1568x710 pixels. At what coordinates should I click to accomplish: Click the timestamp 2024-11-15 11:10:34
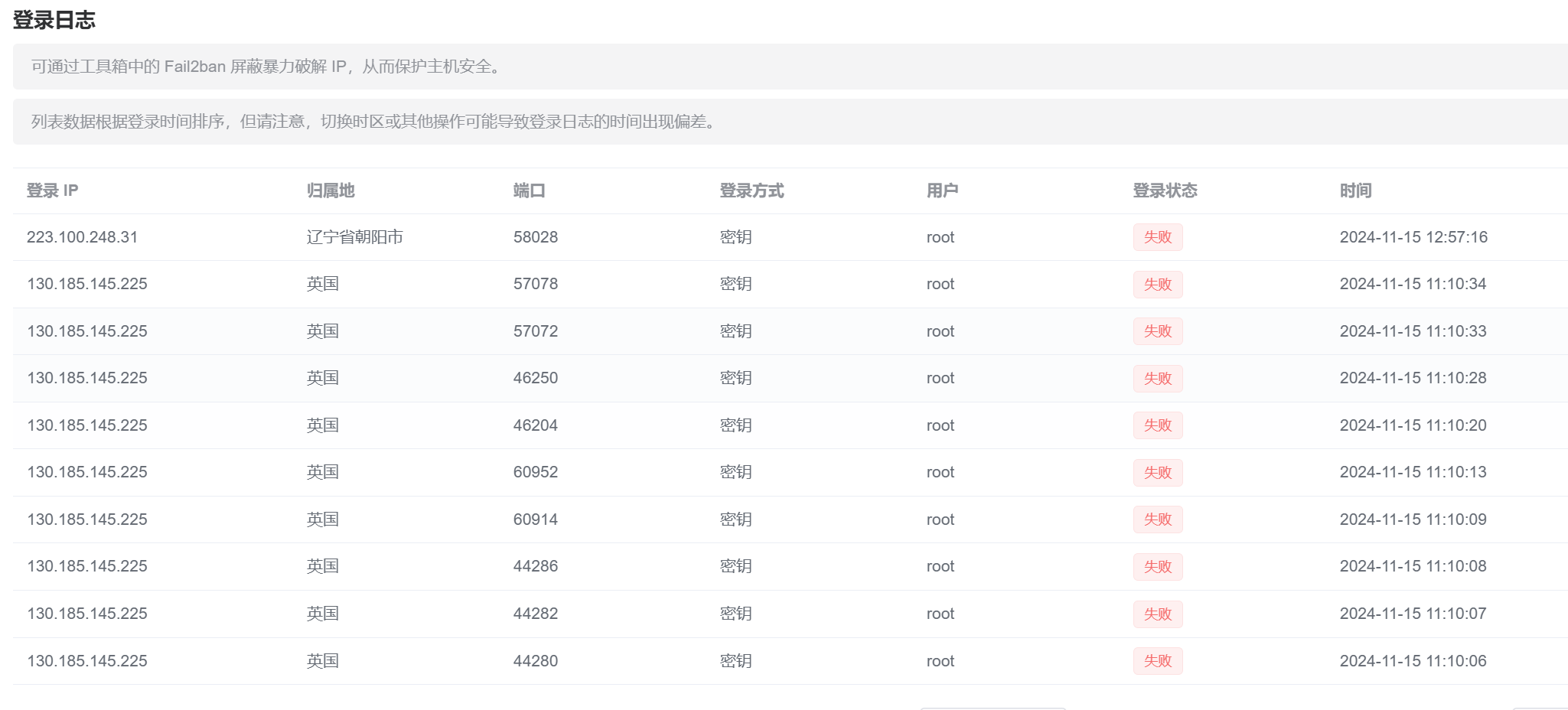[x=1413, y=284]
